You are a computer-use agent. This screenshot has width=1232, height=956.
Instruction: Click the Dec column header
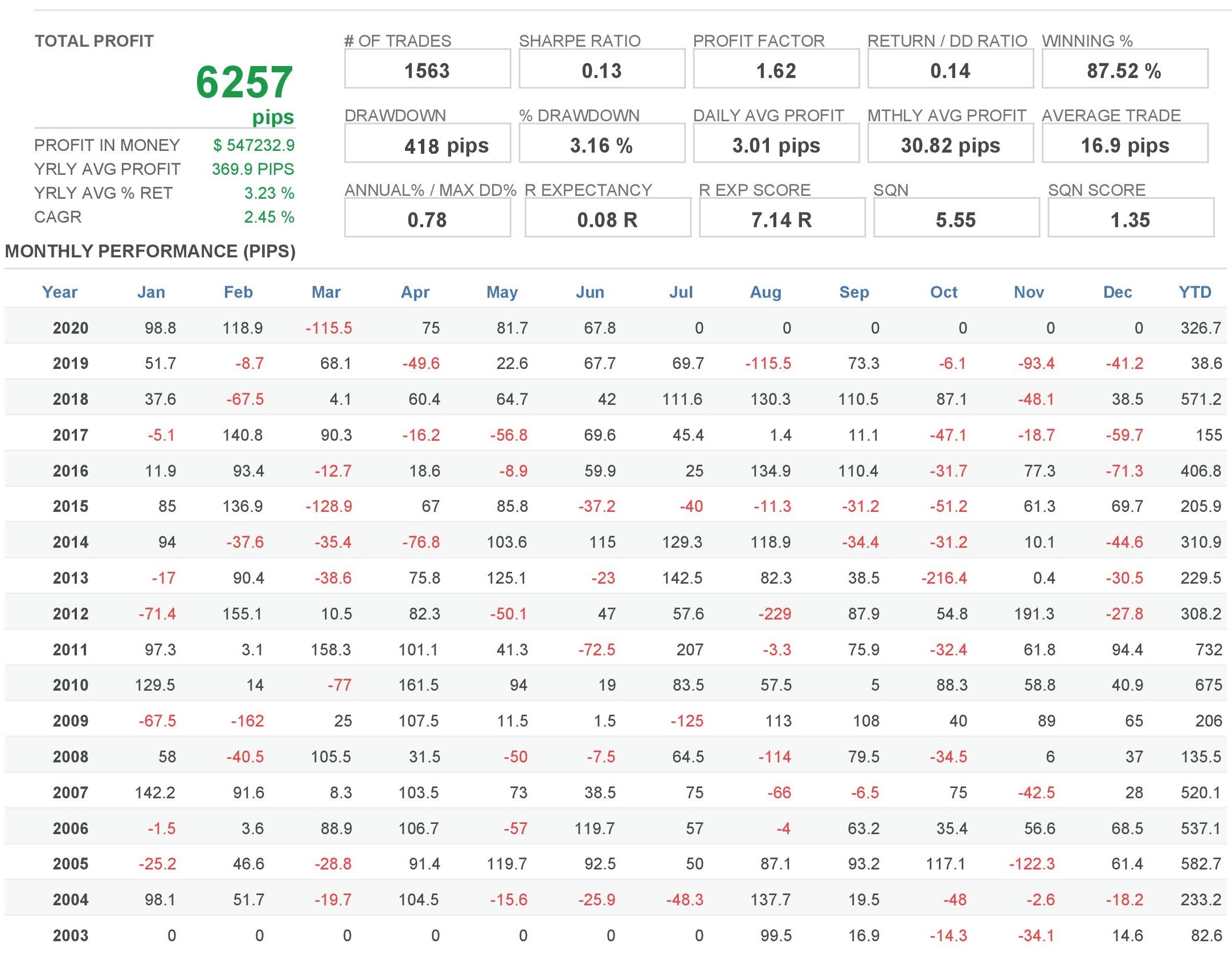(1117, 292)
